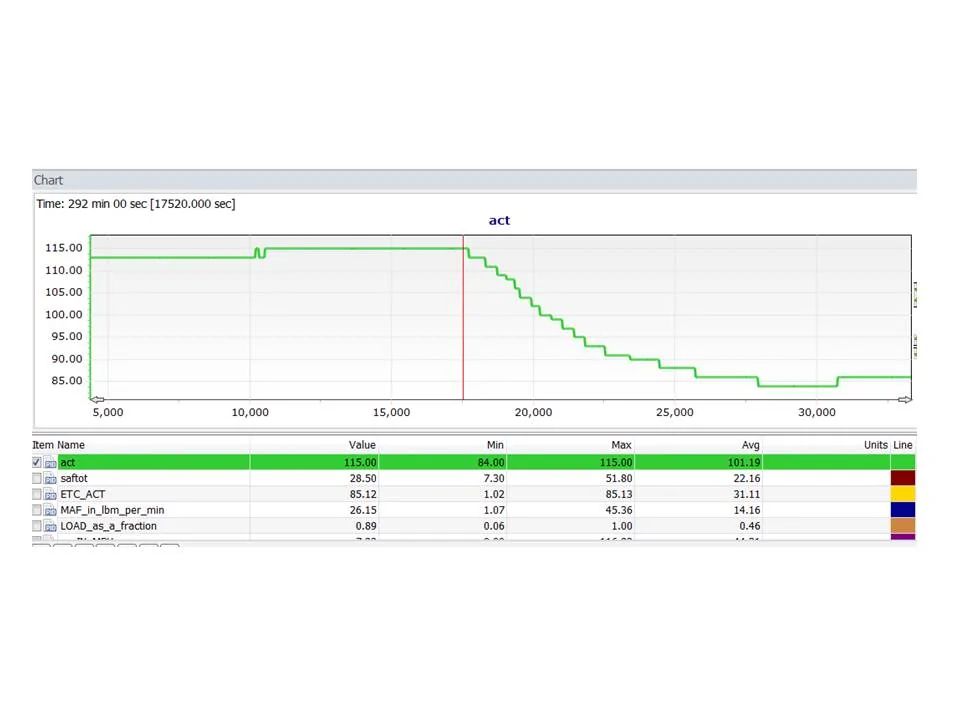The image size is (960, 720).
Task: Click the 100.00 y-axis label
Action: (64, 315)
